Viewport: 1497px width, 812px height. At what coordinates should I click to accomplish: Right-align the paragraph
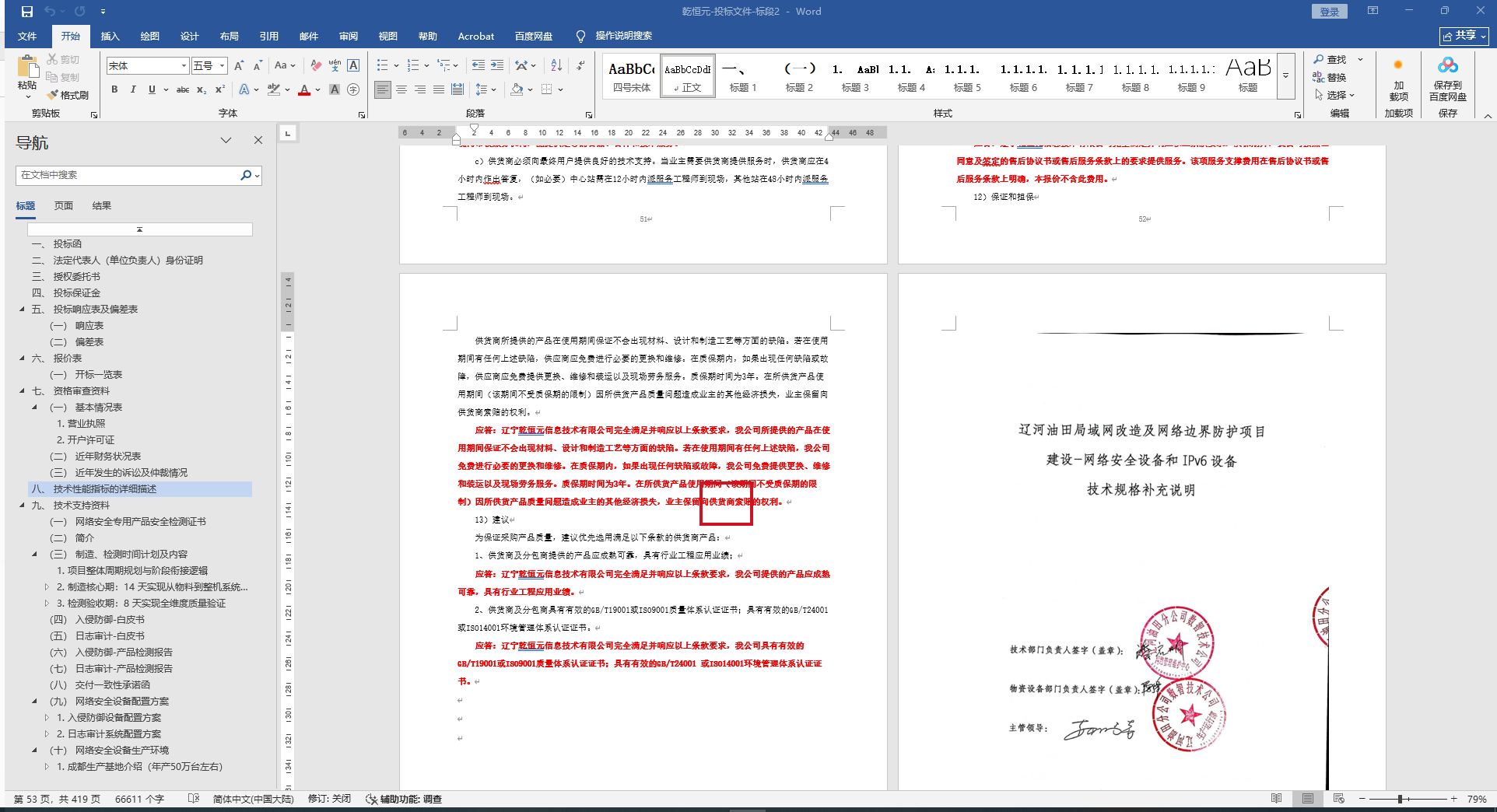[x=420, y=89]
